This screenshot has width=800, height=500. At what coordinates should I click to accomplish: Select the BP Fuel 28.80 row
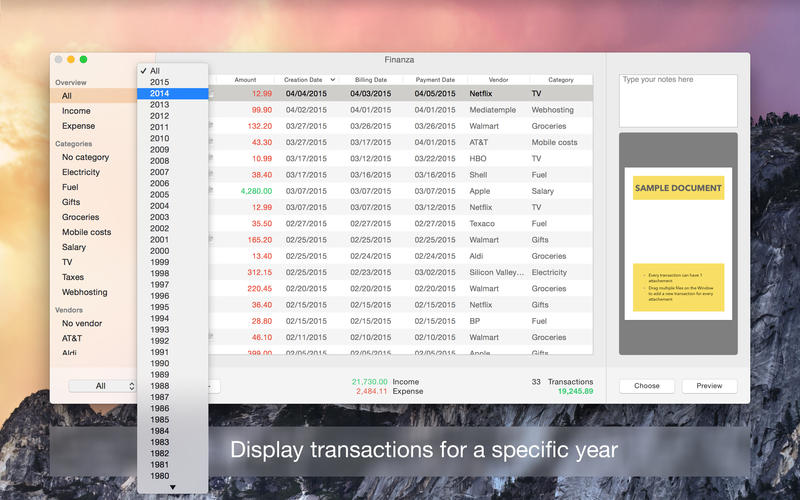click(x=401, y=321)
